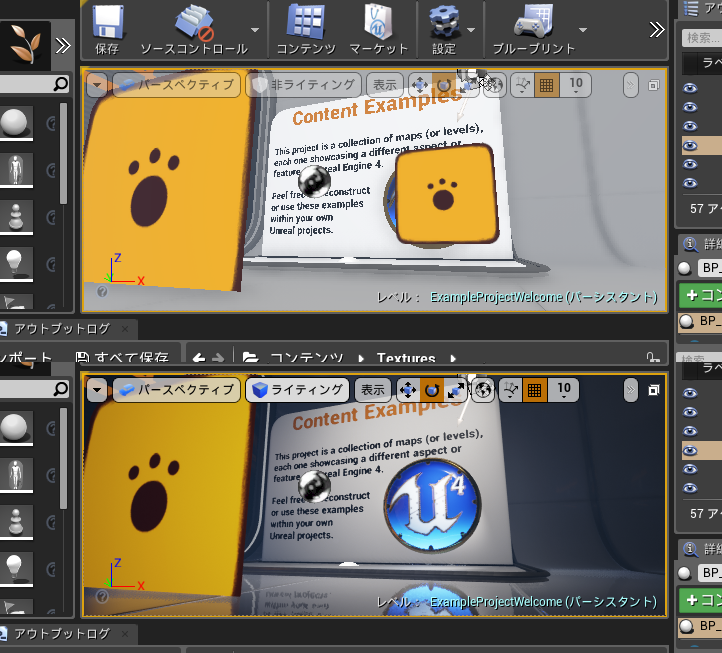The width and height of the screenshot is (722, 653).
Task: Open dropdown arrow next to ソースコントロール
Action: [255, 30]
